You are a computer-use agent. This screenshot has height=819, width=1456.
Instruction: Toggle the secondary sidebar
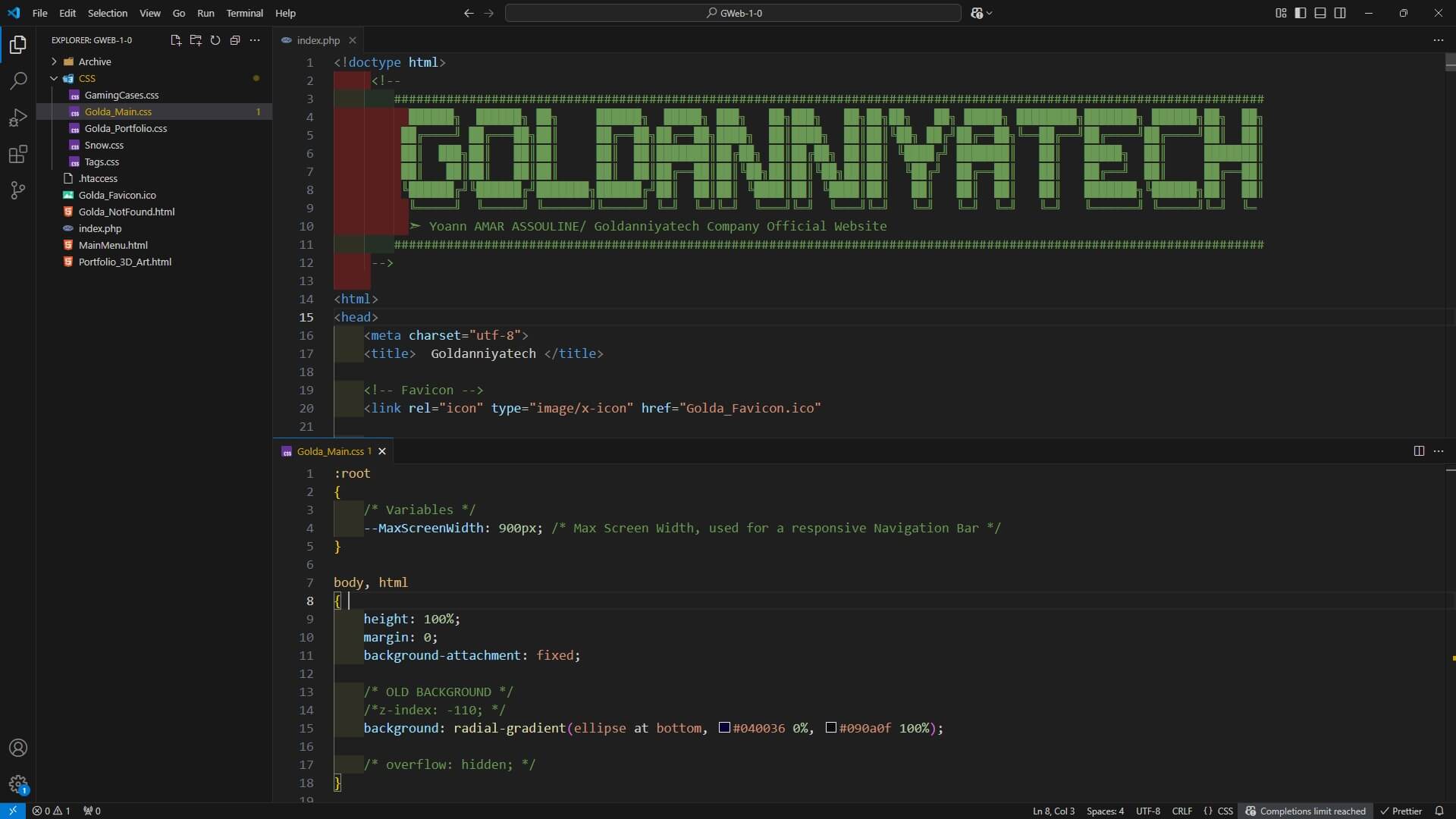[x=1340, y=13]
